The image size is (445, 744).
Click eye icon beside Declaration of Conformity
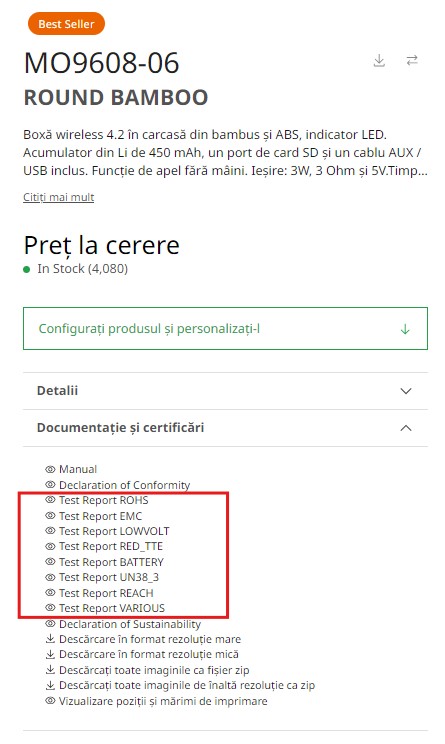point(50,485)
